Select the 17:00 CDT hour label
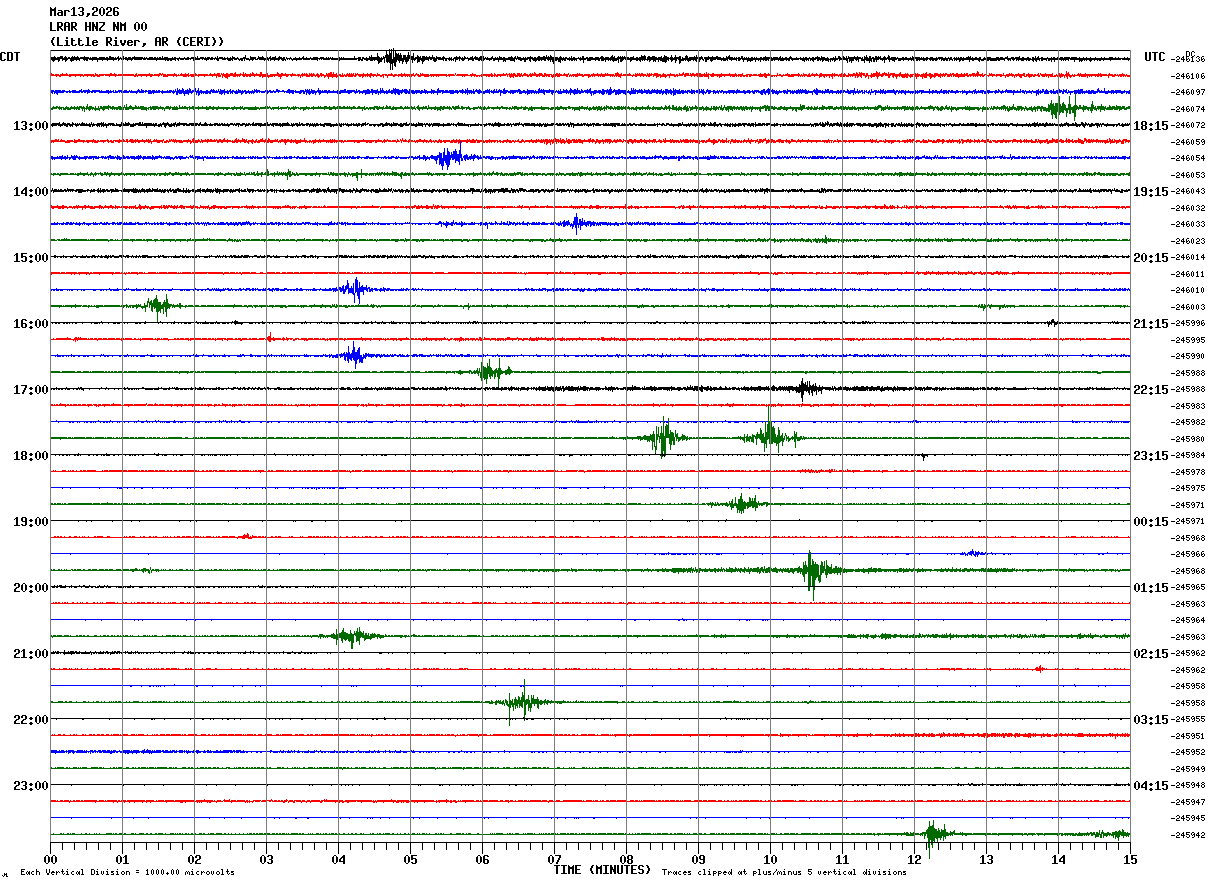This screenshot has width=1210, height=886. pyautogui.click(x=30, y=389)
